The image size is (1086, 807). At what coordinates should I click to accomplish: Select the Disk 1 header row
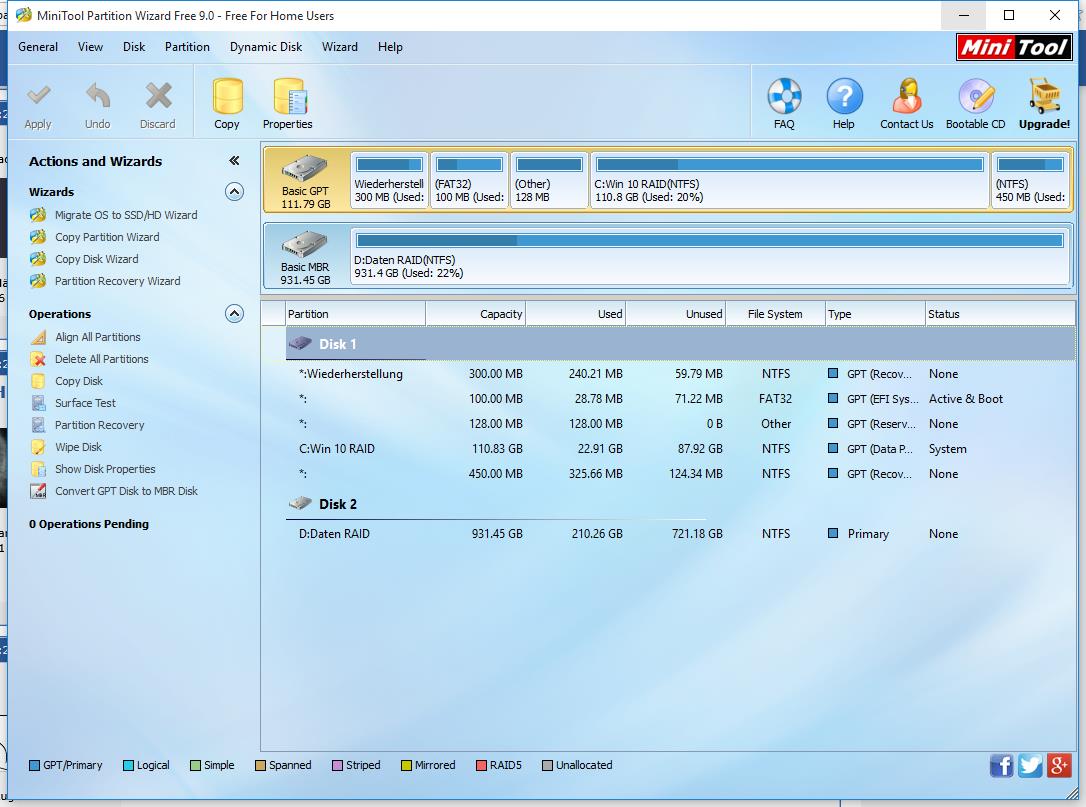click(680, 344)
